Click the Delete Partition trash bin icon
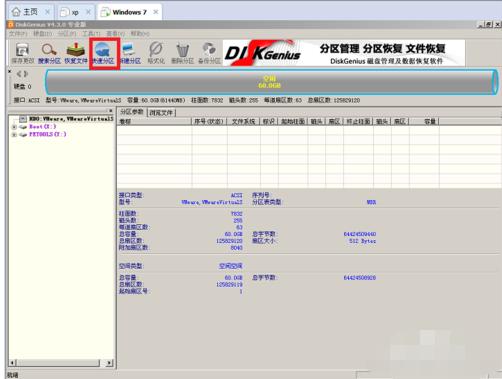 (182, 53)
